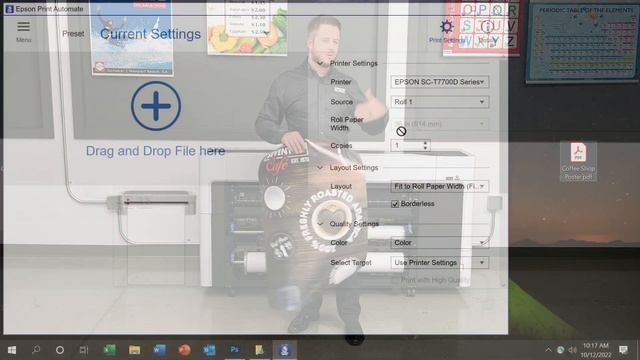
Task: Select Coffee Shop Poster.pdf desktop icon
Action: click(x=578, y=162)
